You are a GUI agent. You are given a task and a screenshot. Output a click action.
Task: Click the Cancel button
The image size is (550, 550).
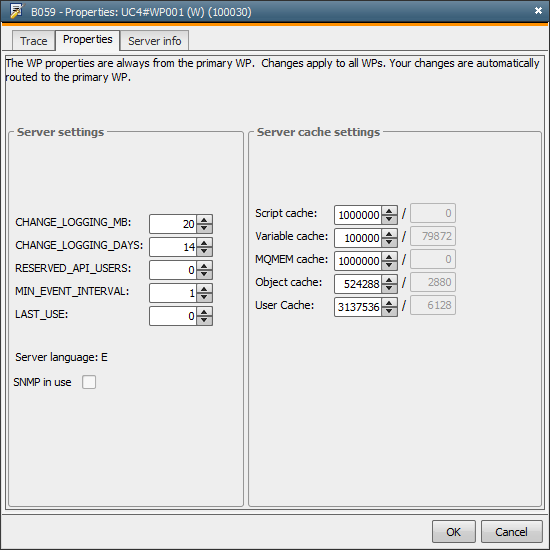coord(511,532)
